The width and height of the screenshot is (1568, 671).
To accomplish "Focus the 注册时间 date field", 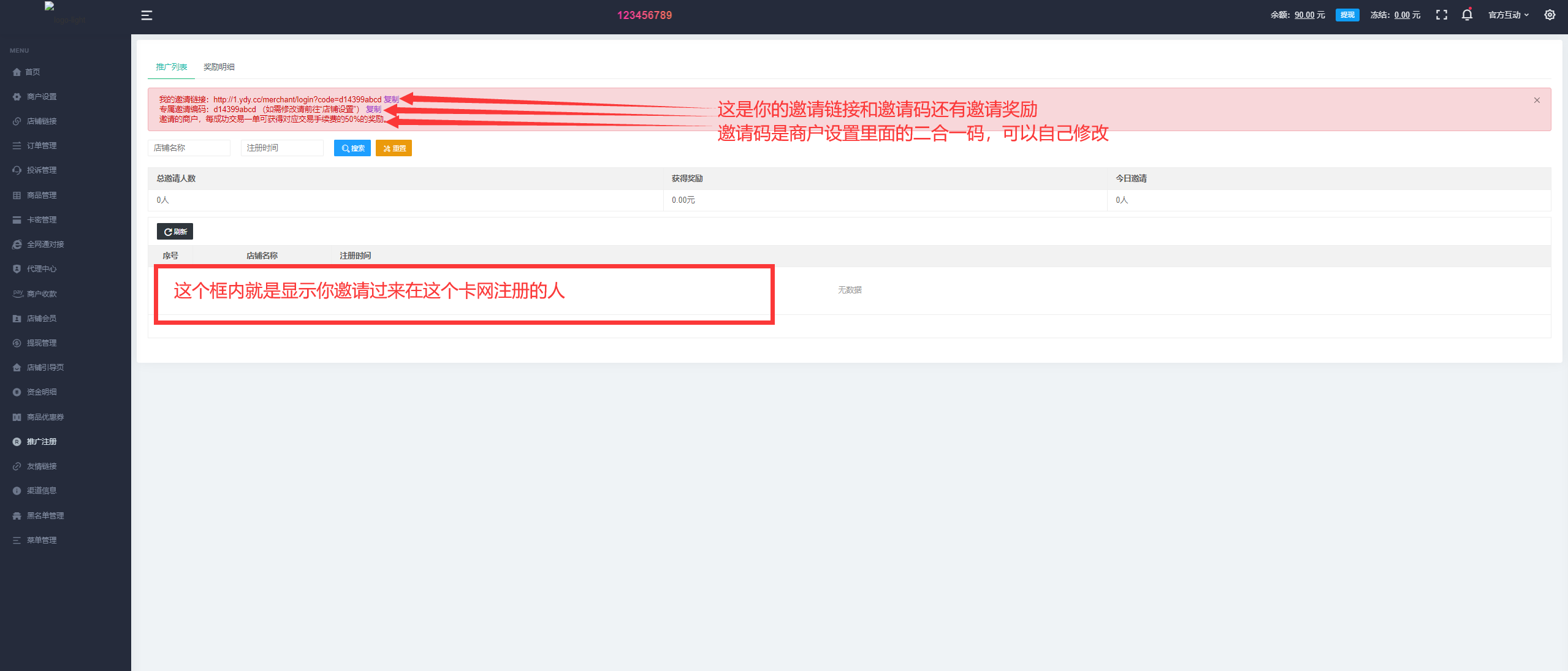I will [x=282, y=148].
